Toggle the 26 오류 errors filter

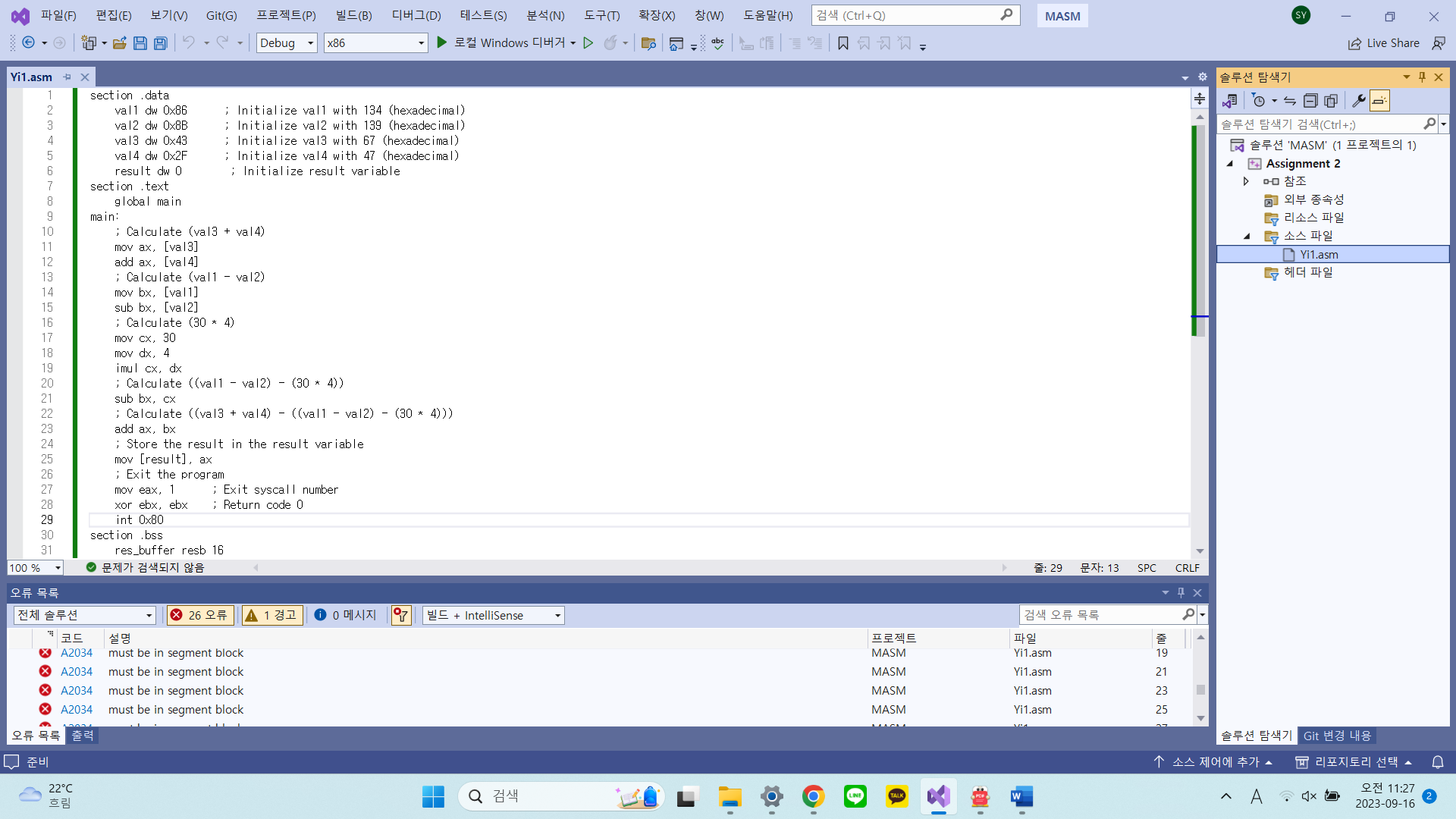coord(199,615)
